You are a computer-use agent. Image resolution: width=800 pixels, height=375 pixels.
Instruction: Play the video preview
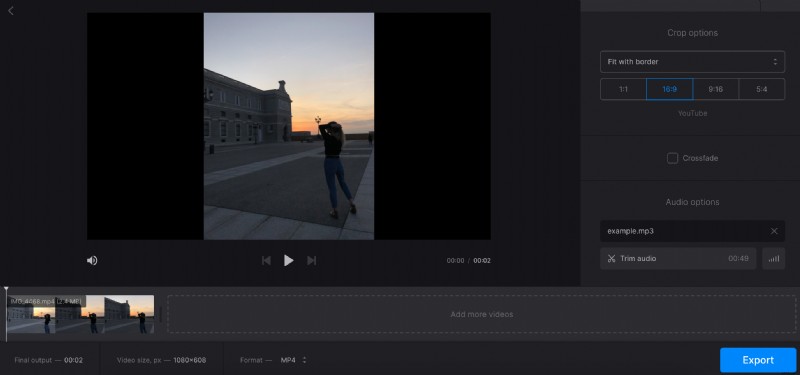[x=288, y=261]
